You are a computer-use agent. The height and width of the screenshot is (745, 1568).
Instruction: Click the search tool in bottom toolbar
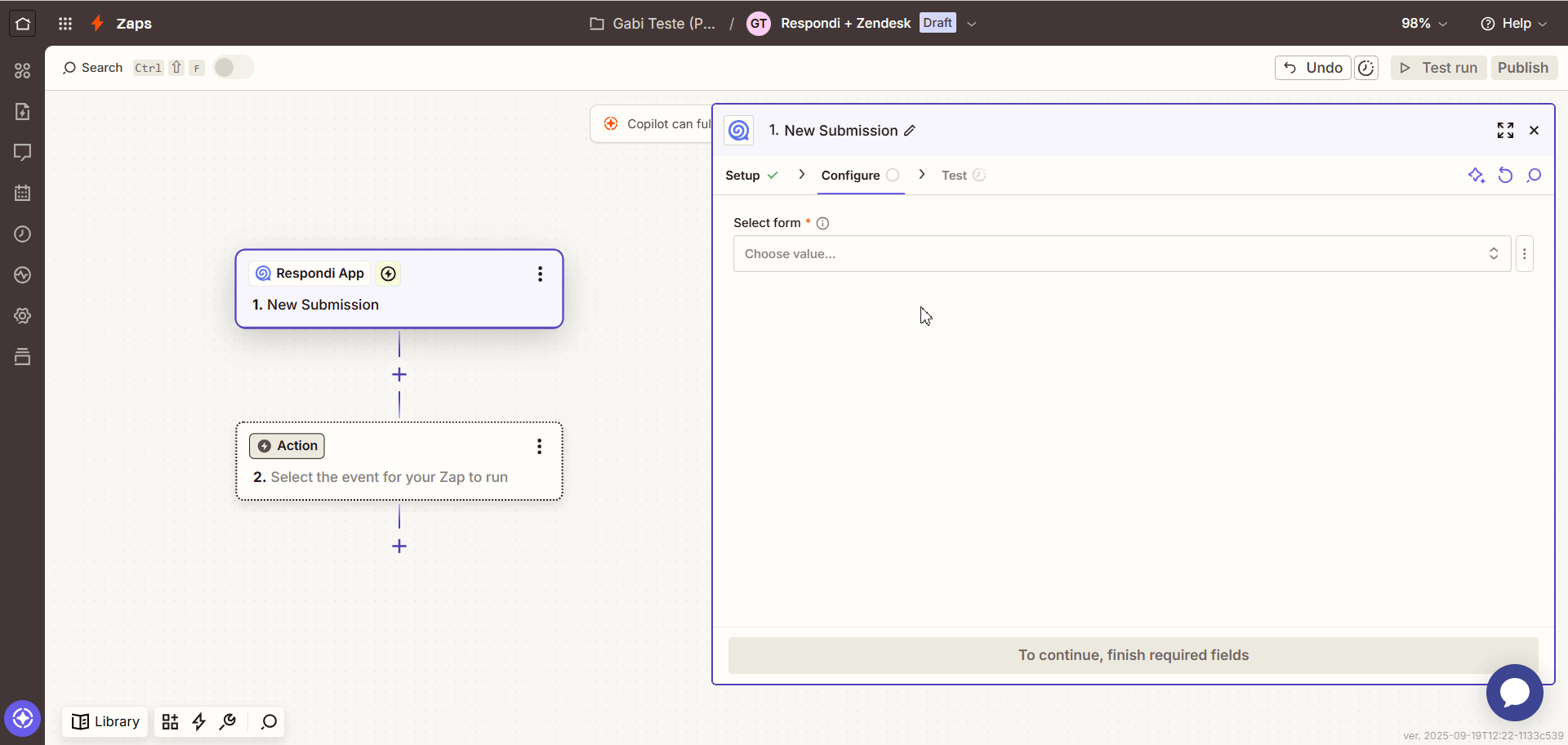[269, 722]
